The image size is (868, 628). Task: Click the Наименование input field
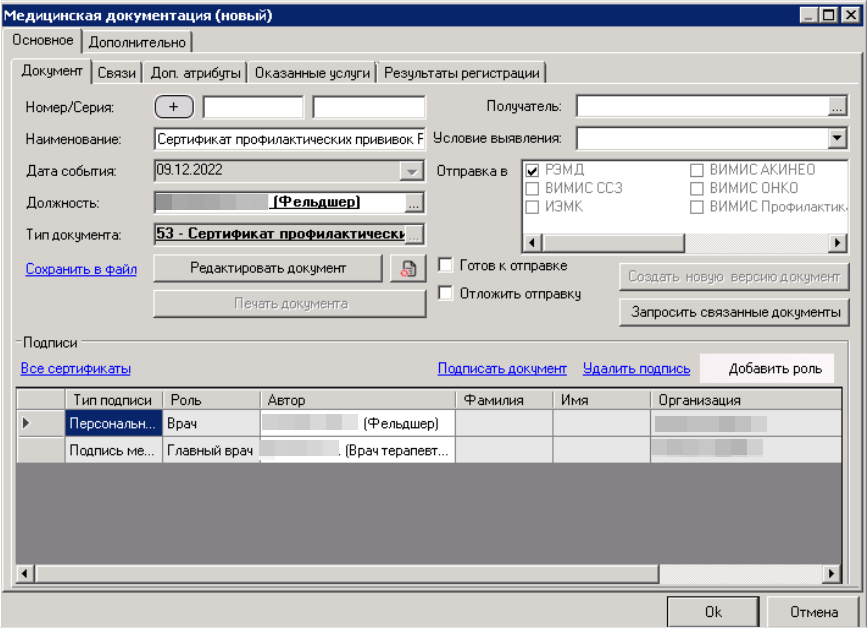tap(290, 139)
